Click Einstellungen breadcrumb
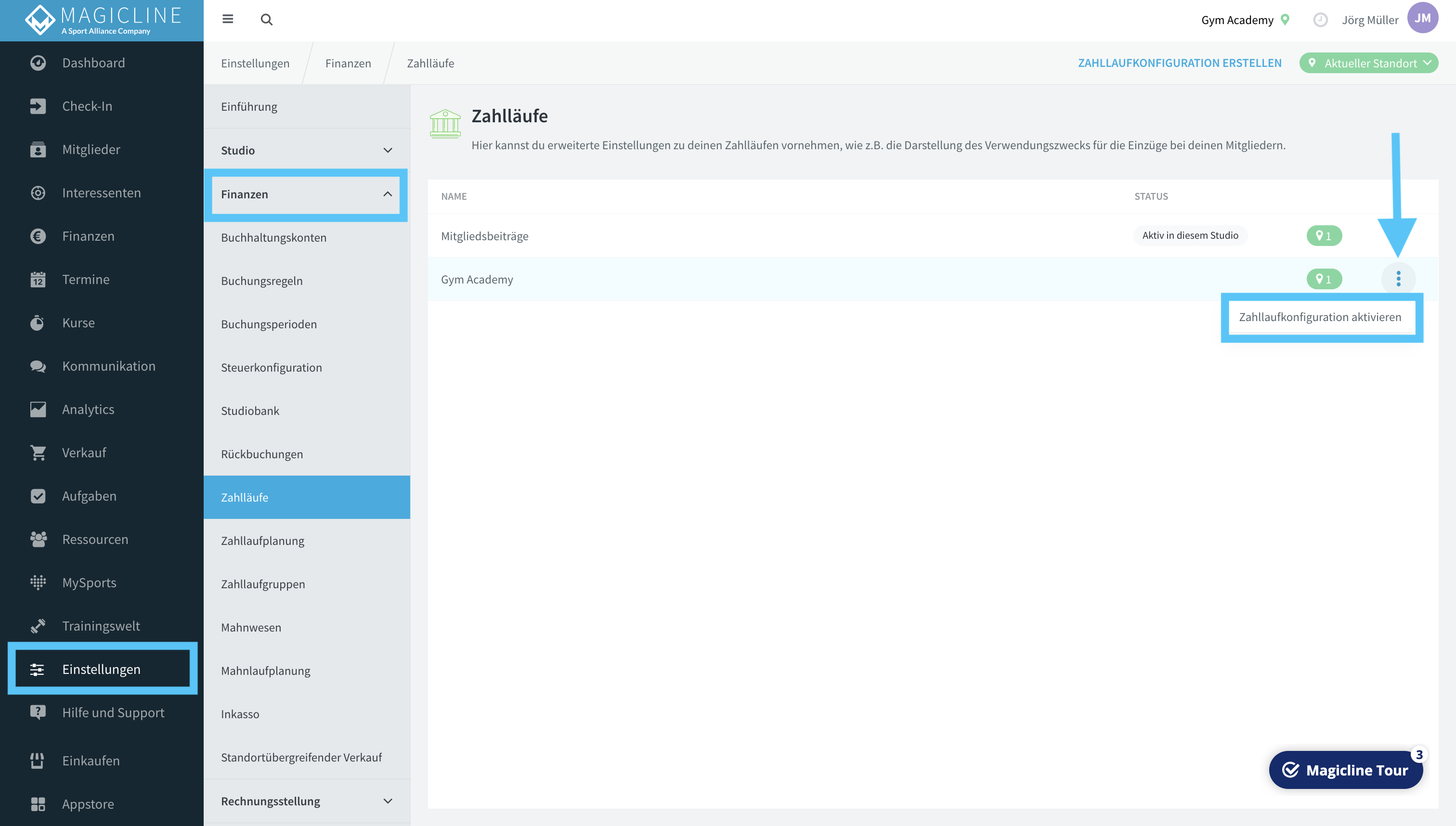The height and width of the screenshot is (826, 1456). click(255, 63)
